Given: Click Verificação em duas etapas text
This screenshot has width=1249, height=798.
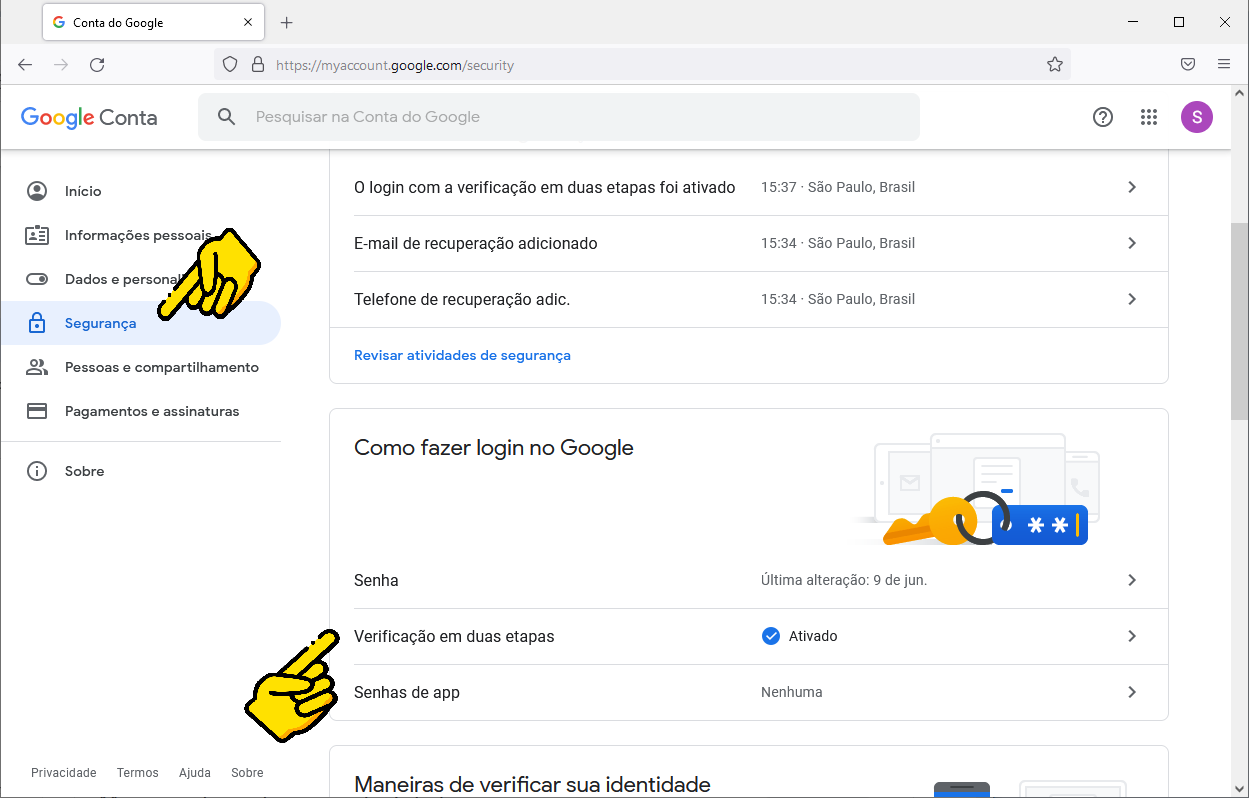Looking at the screenshot, I should point(454,636).
